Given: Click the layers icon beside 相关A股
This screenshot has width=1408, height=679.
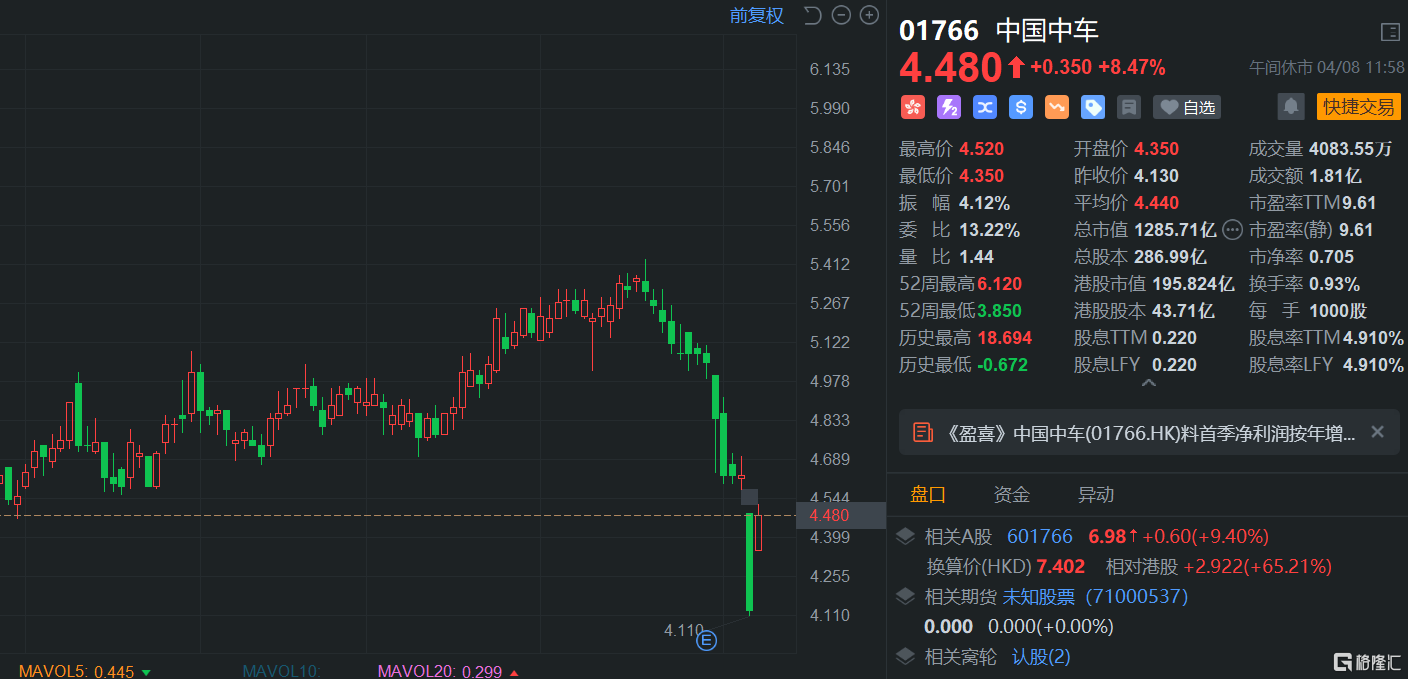Looking at the screenshot, I should pyautogui.click(x=905, y=537).
